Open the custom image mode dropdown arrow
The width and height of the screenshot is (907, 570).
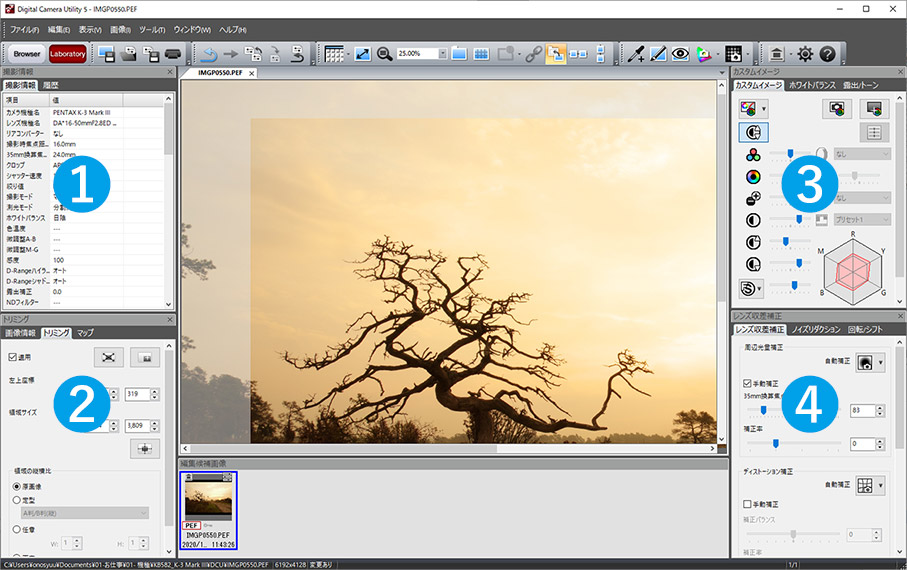(764, 109)
